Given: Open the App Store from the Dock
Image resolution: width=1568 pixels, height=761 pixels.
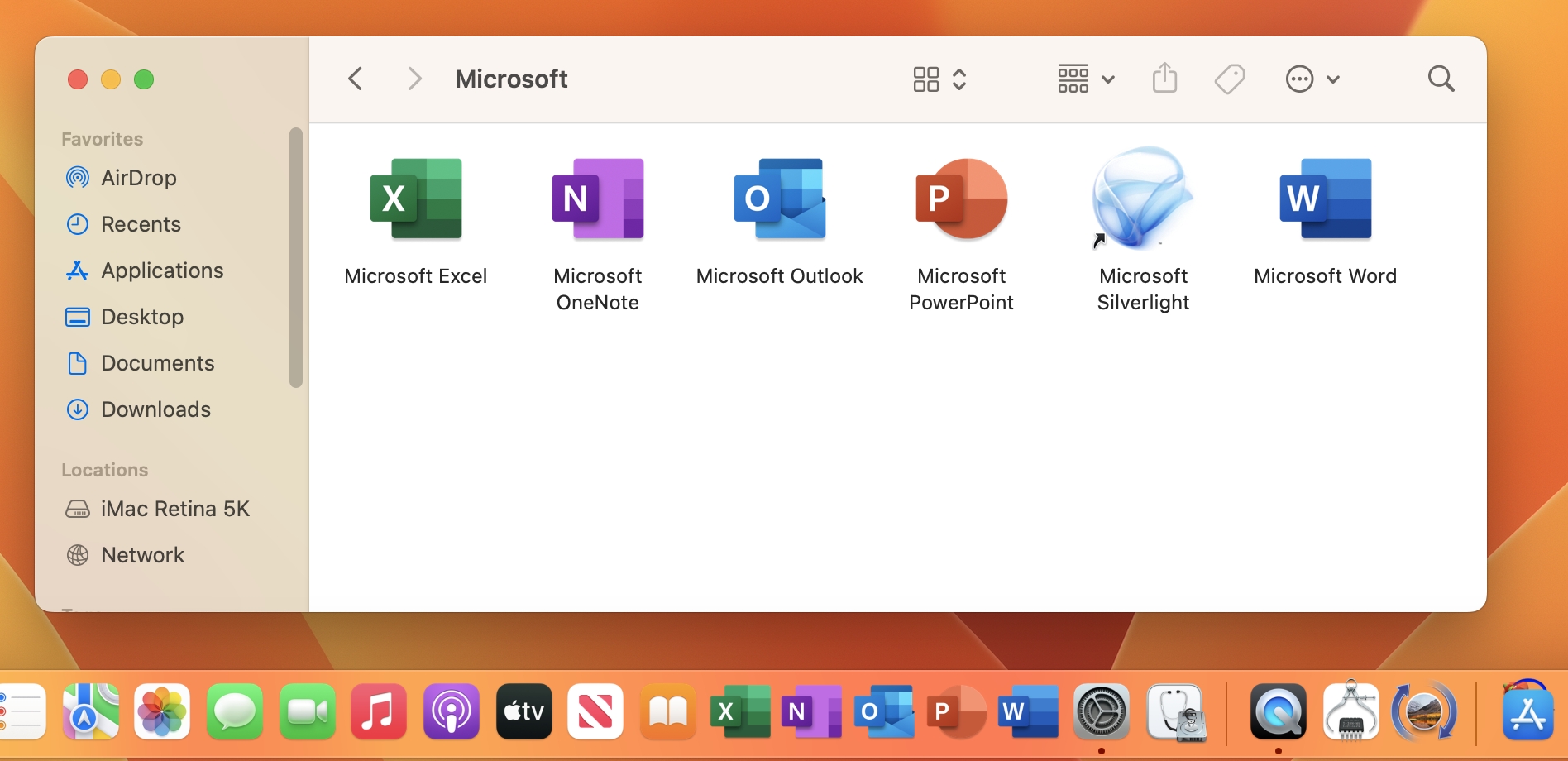Looking at the screenshot, I should pos(1528,711).
